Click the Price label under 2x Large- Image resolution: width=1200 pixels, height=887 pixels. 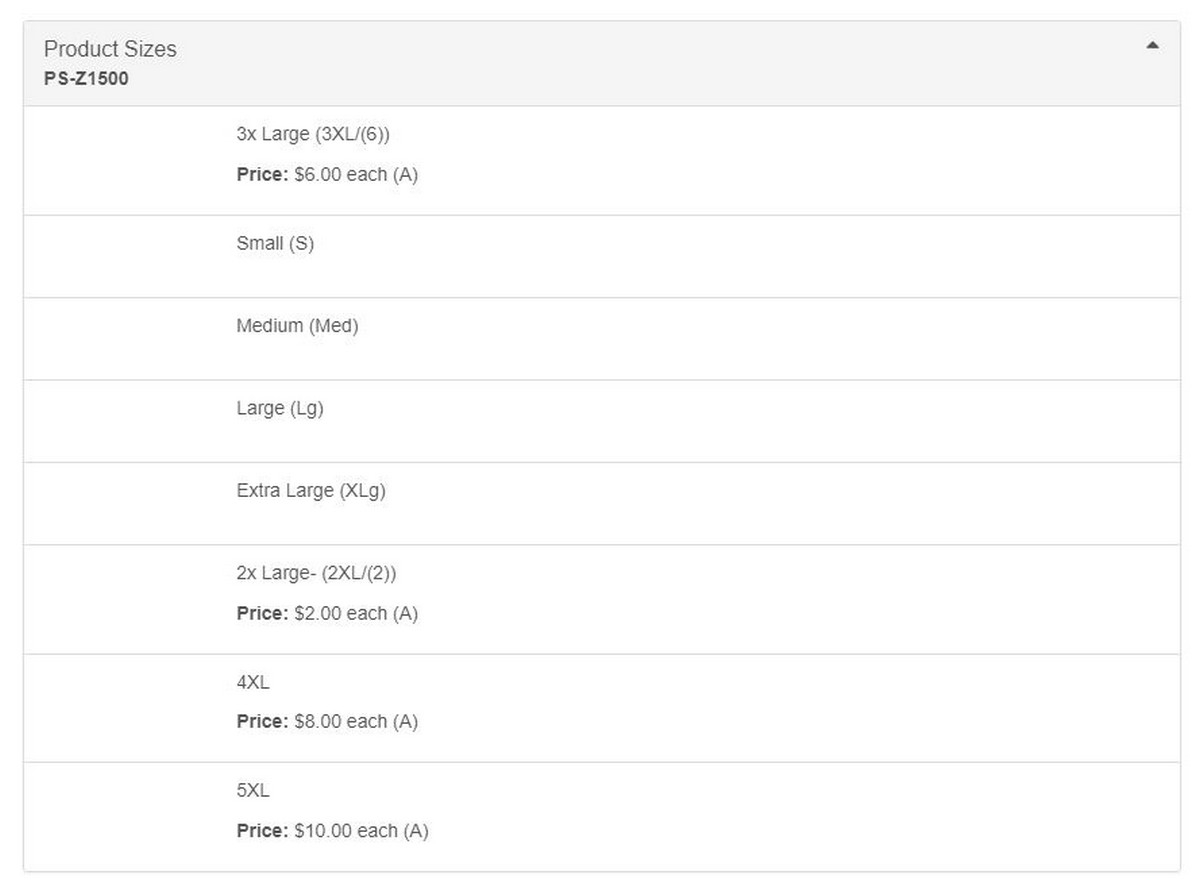(x=262, y=613)
